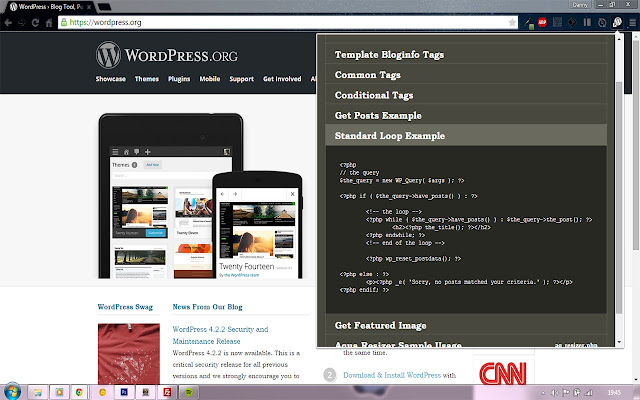Click the pause bars extension icon

click(587, 22)
